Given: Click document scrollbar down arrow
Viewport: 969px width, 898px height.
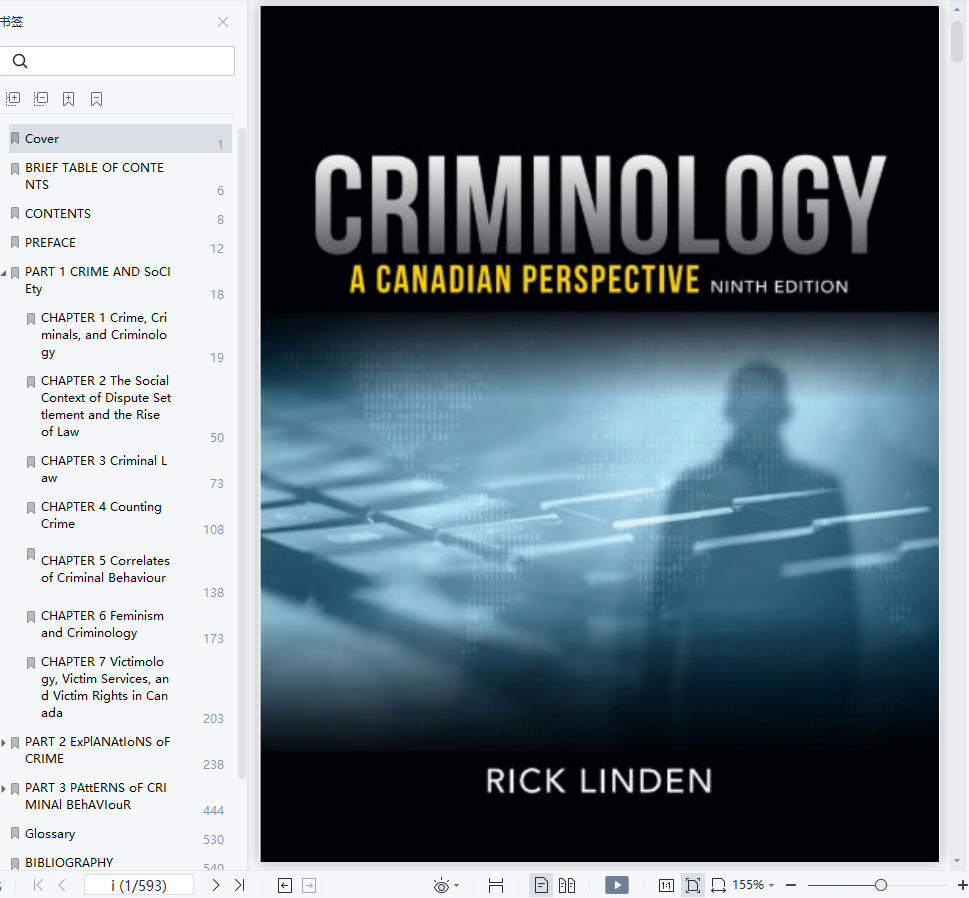Looking at the screenshot, I should 957,860.
